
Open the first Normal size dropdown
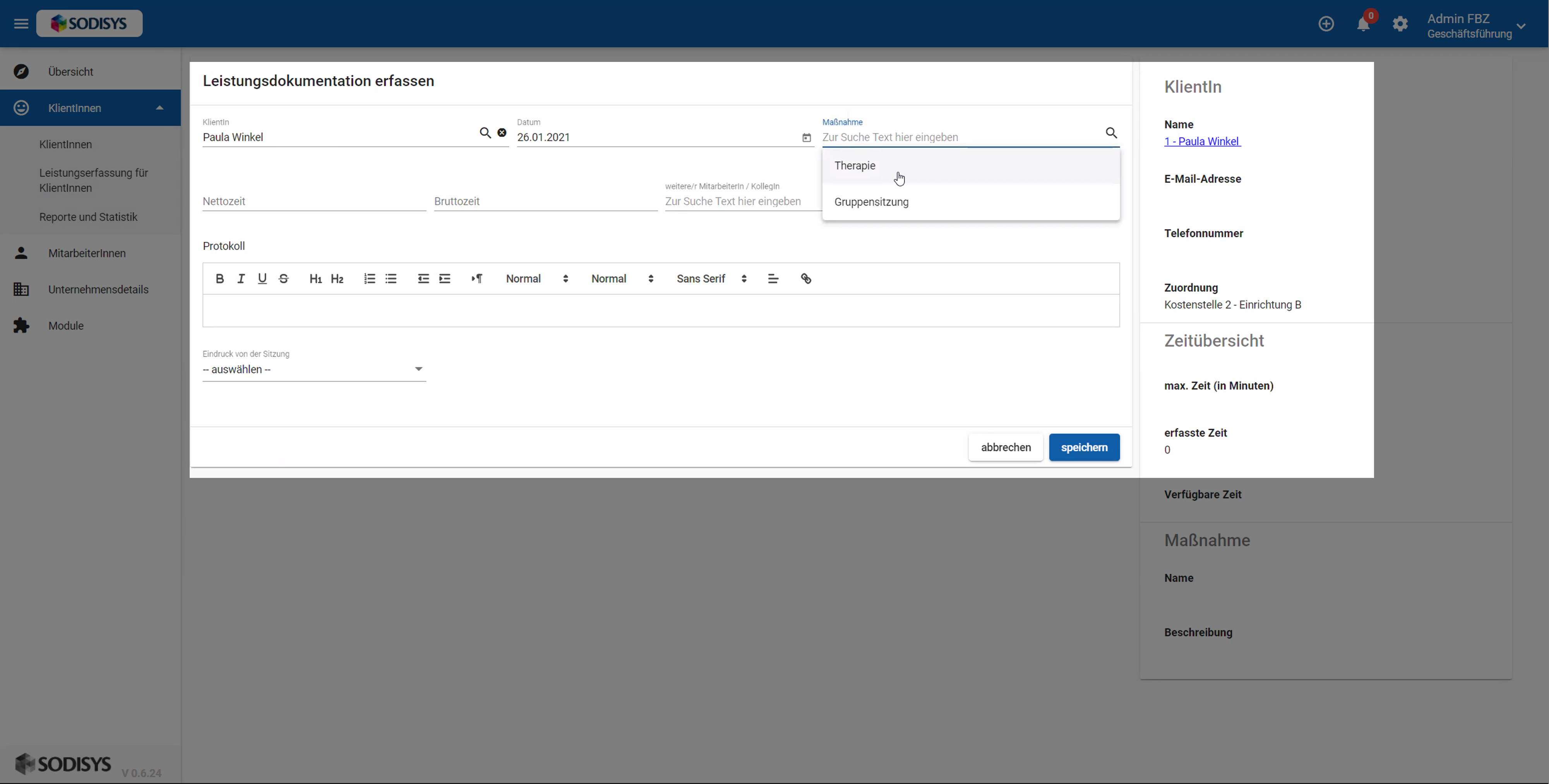537,278
